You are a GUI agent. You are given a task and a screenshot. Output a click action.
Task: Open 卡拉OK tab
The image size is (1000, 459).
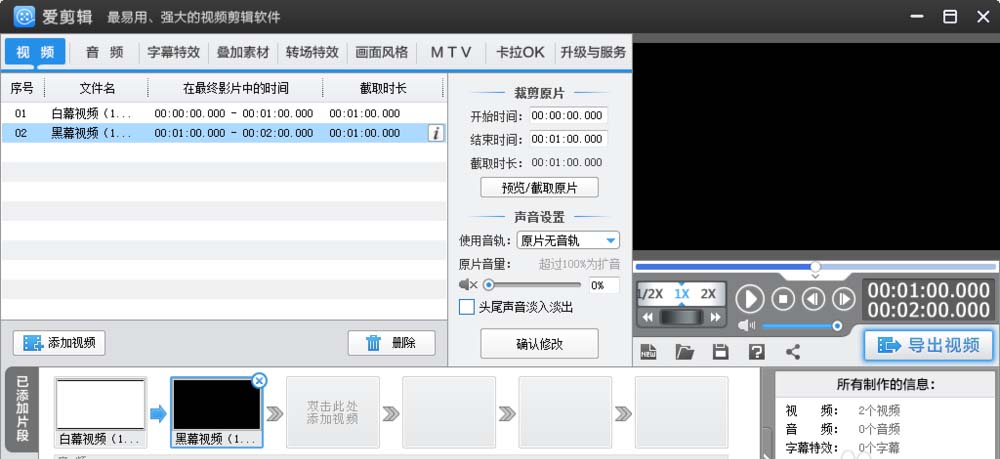pyautogui.click(x=520, y=52)
